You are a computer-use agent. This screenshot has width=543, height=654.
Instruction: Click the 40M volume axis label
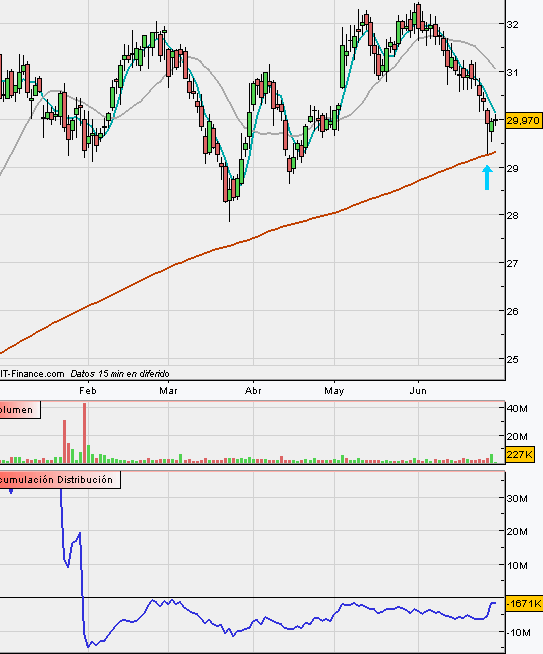pos(517,408)
